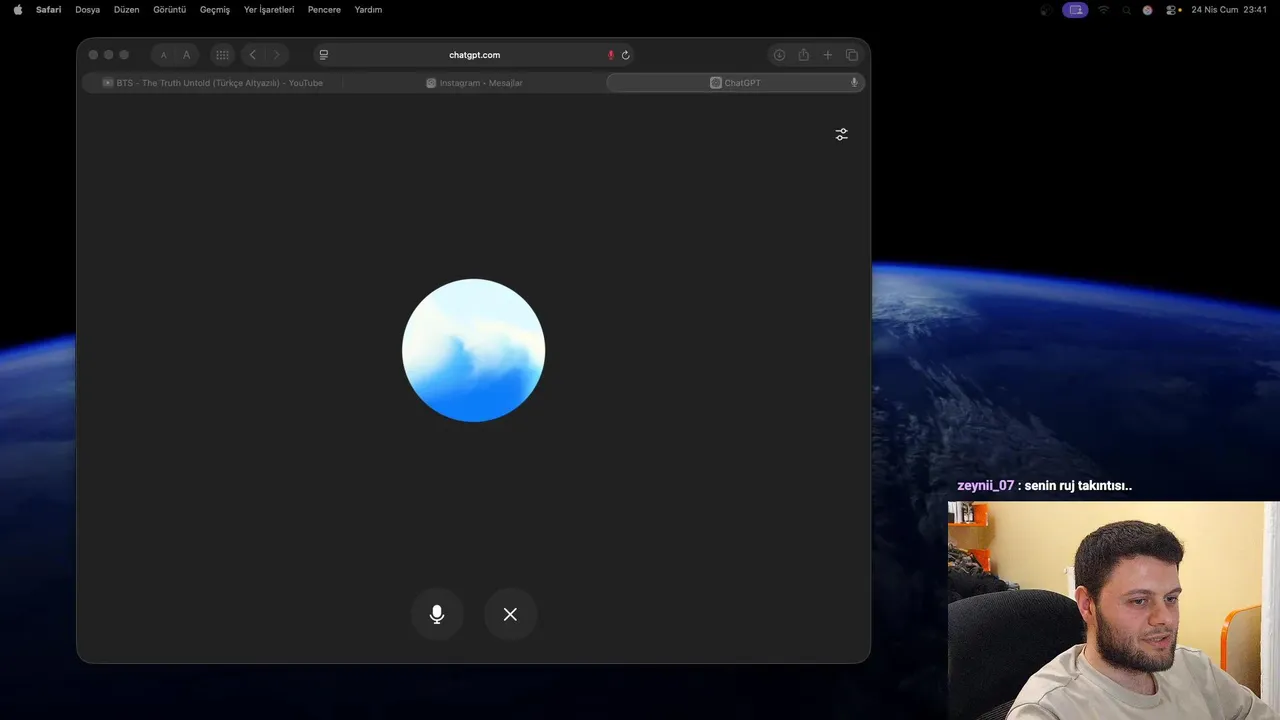Open the Safari start page grid icon
The height and width of the screenshot is (720, 1280).
point(222,55)
